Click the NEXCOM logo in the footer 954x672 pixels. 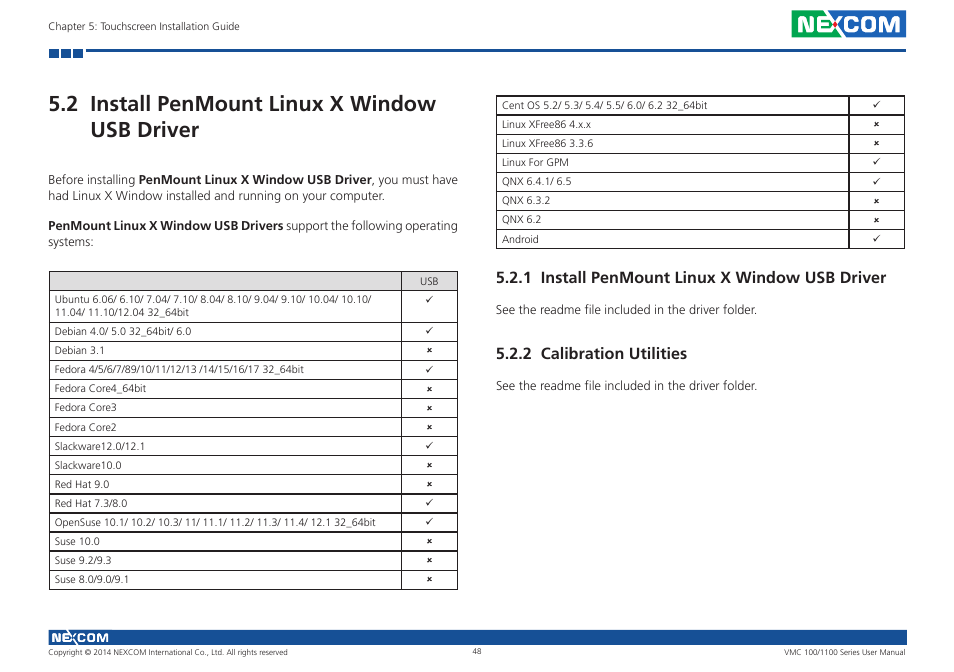click(79, 637)
